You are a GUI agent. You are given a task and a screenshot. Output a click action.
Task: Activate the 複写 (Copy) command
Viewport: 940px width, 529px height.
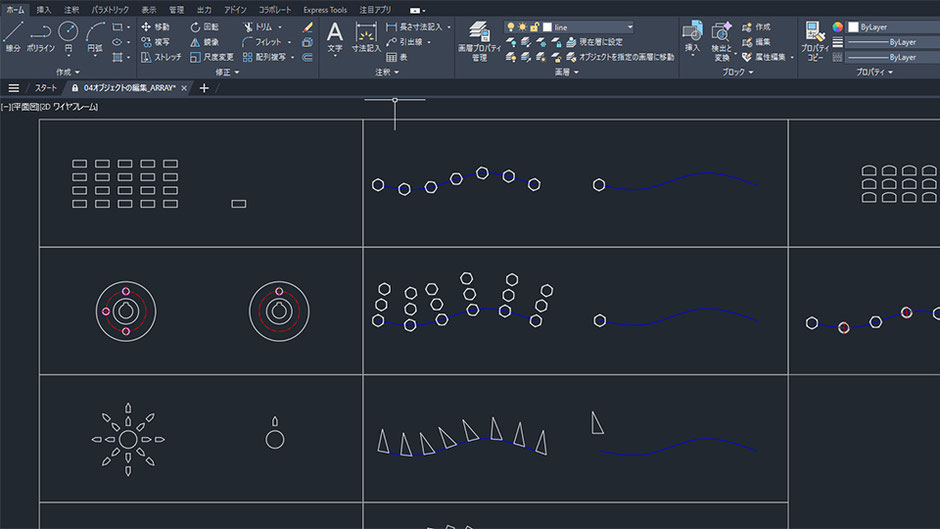156,42
